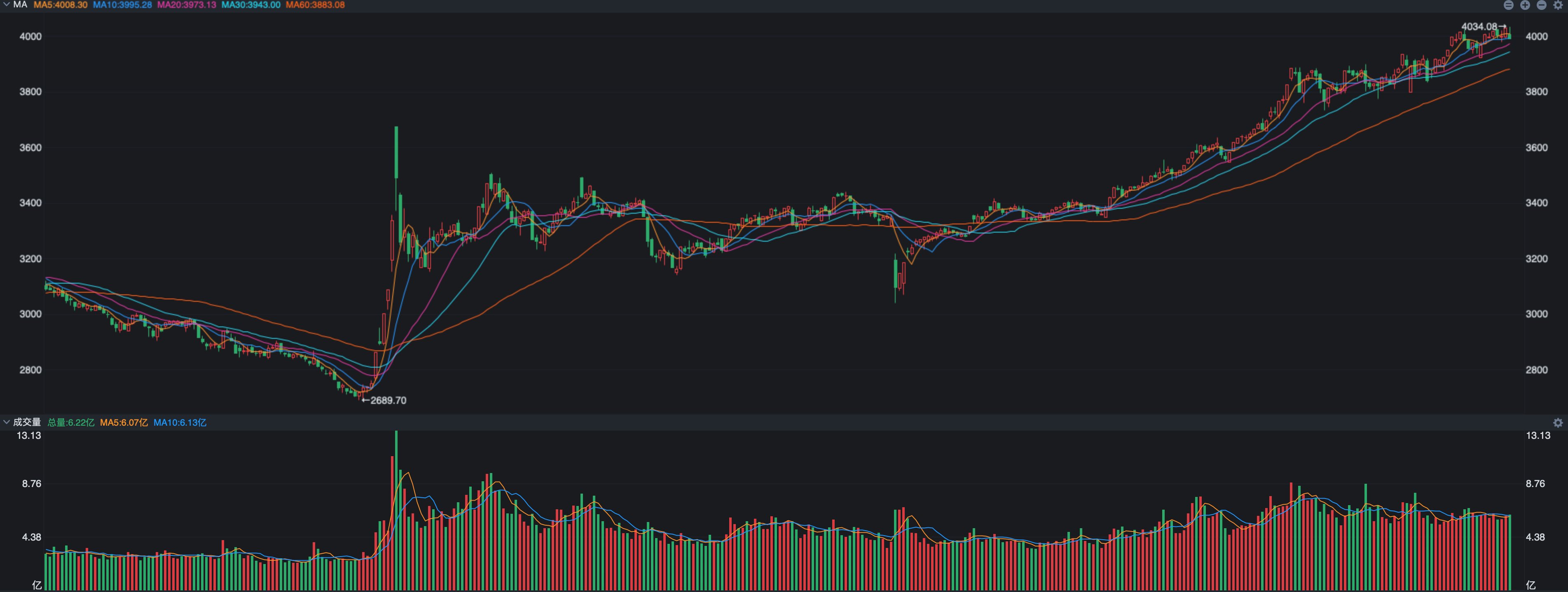The height and width of the screenshot is (592, 1568).
Task: Click the 2689.70 low price marker
Action: (388, 400)
